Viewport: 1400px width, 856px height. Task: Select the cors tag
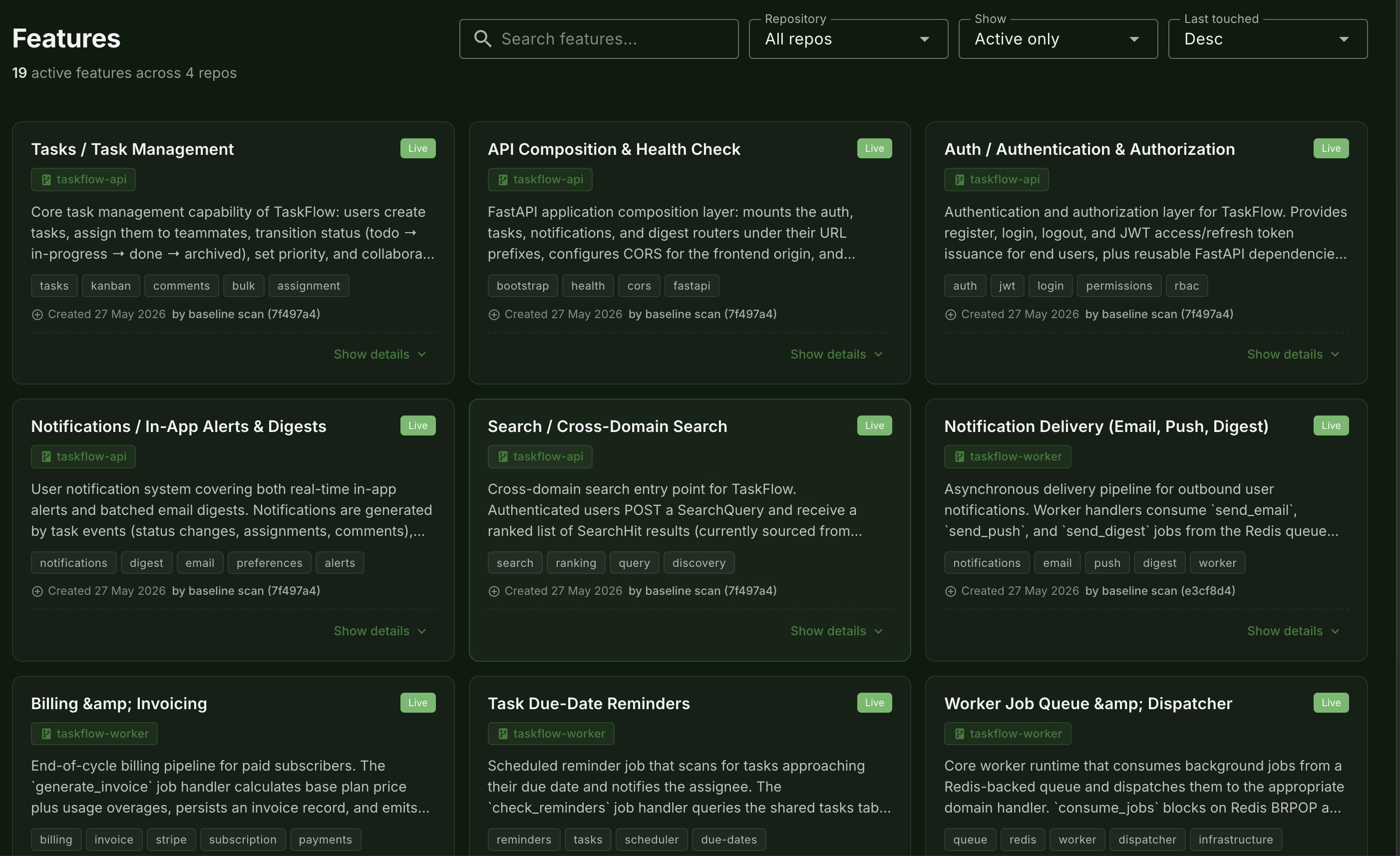click(x=639, y=286)
